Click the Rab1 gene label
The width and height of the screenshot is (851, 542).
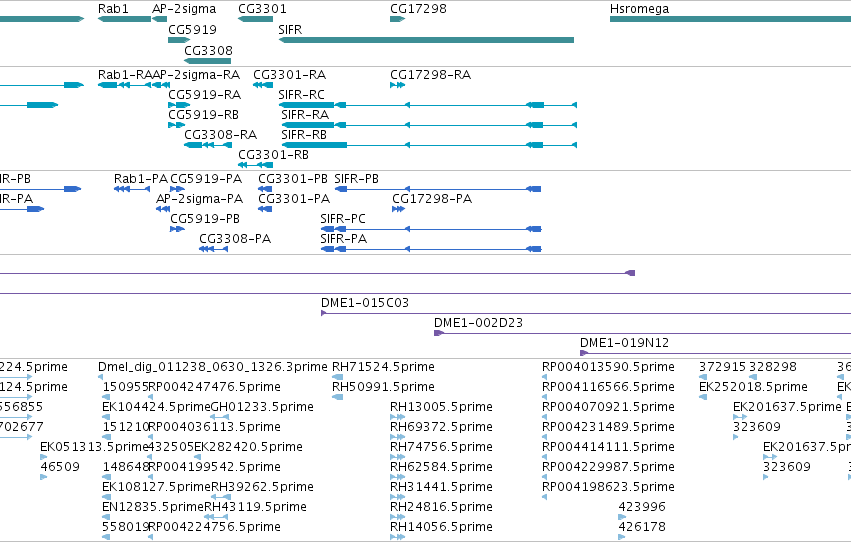click(x=113, y=9)
